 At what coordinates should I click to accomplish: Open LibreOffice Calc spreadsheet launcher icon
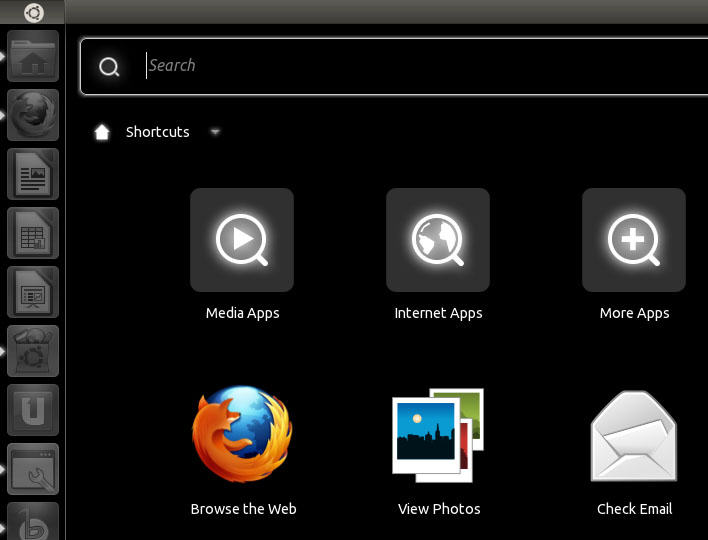[33, 233]
